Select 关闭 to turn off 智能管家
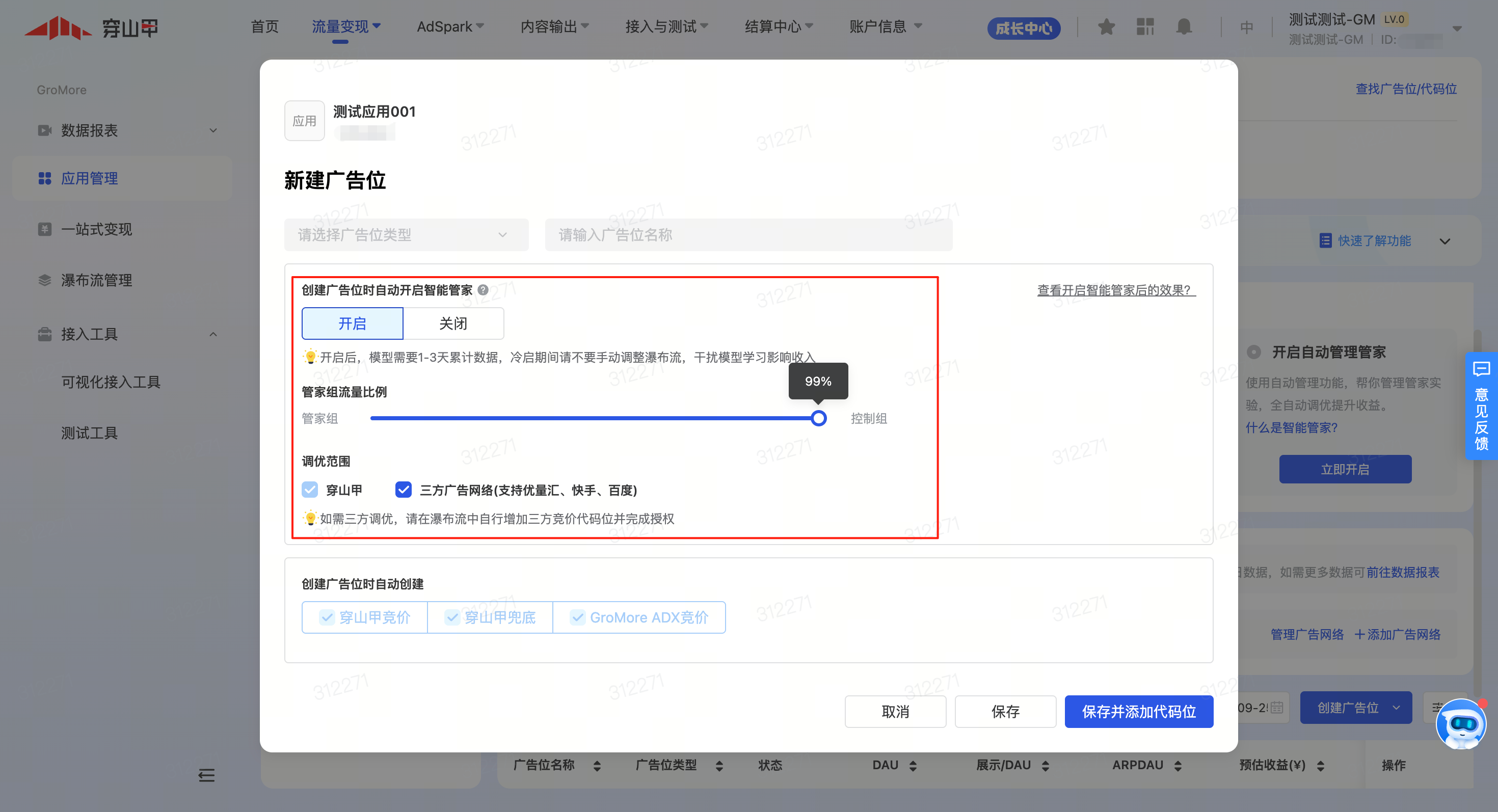The image size is (1498, 812). [453, 323]
